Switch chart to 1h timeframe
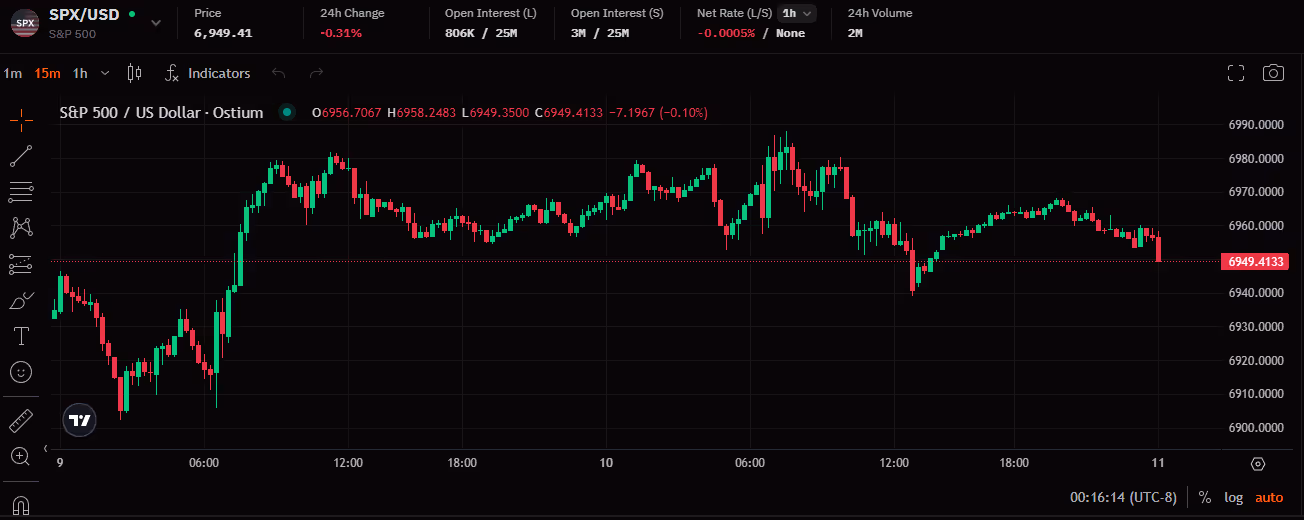Screen dimensions: 1304x520 (80, 73)
